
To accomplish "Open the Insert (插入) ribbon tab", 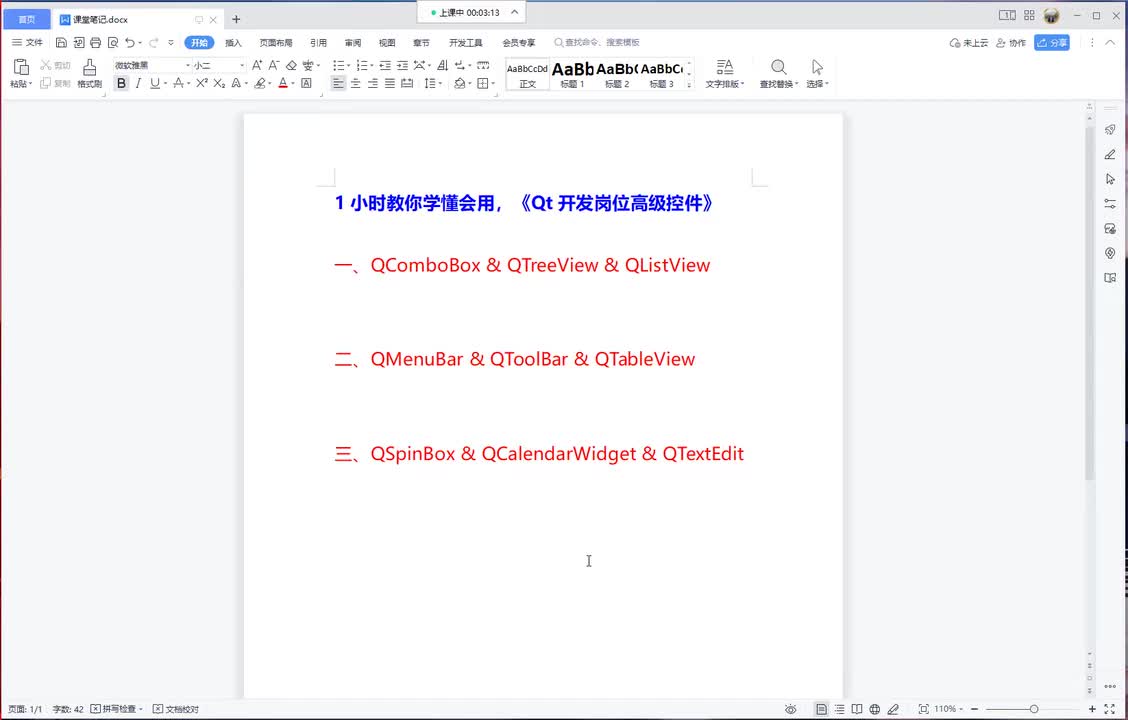I will (233, 42).
